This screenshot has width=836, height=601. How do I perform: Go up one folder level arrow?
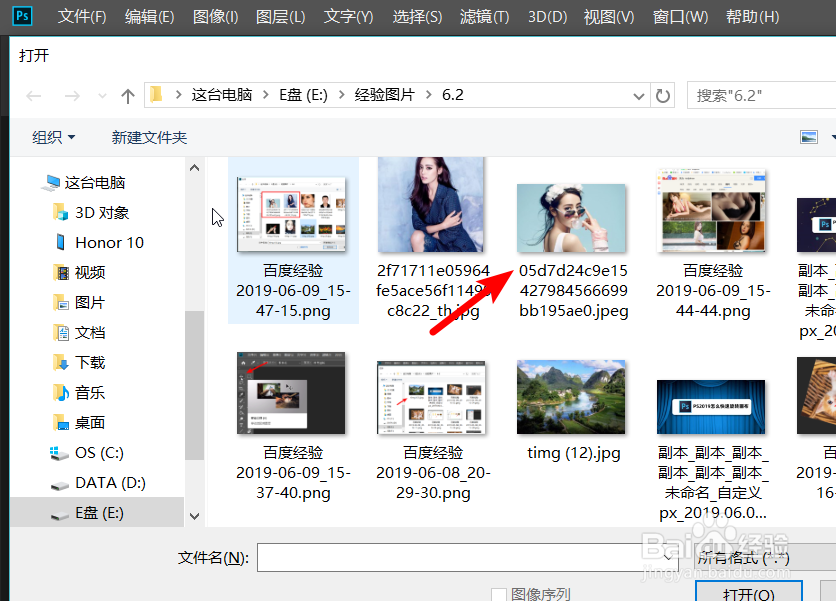point(127,96)
